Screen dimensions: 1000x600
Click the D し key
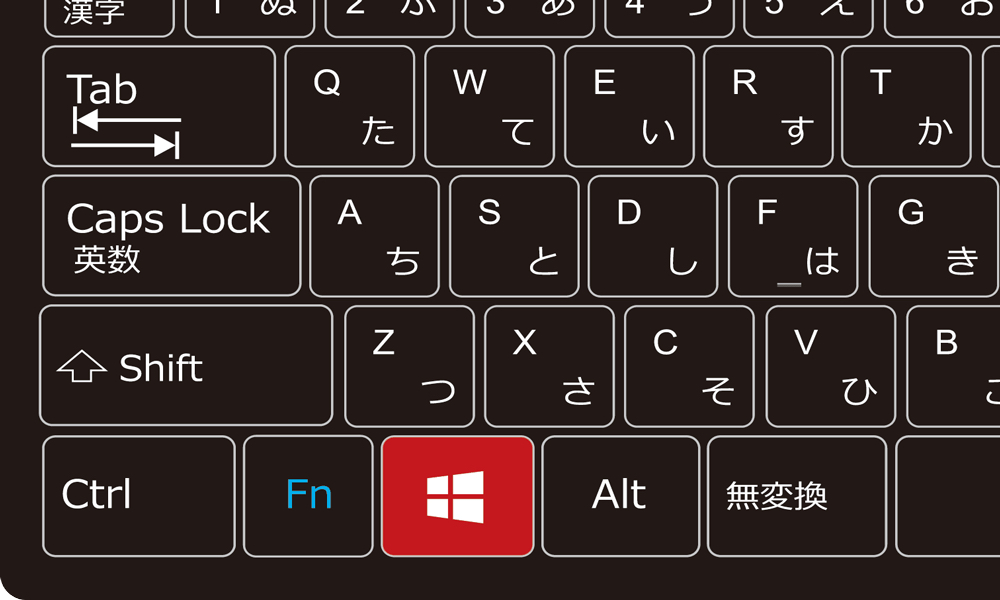click(x=653, y=236)
